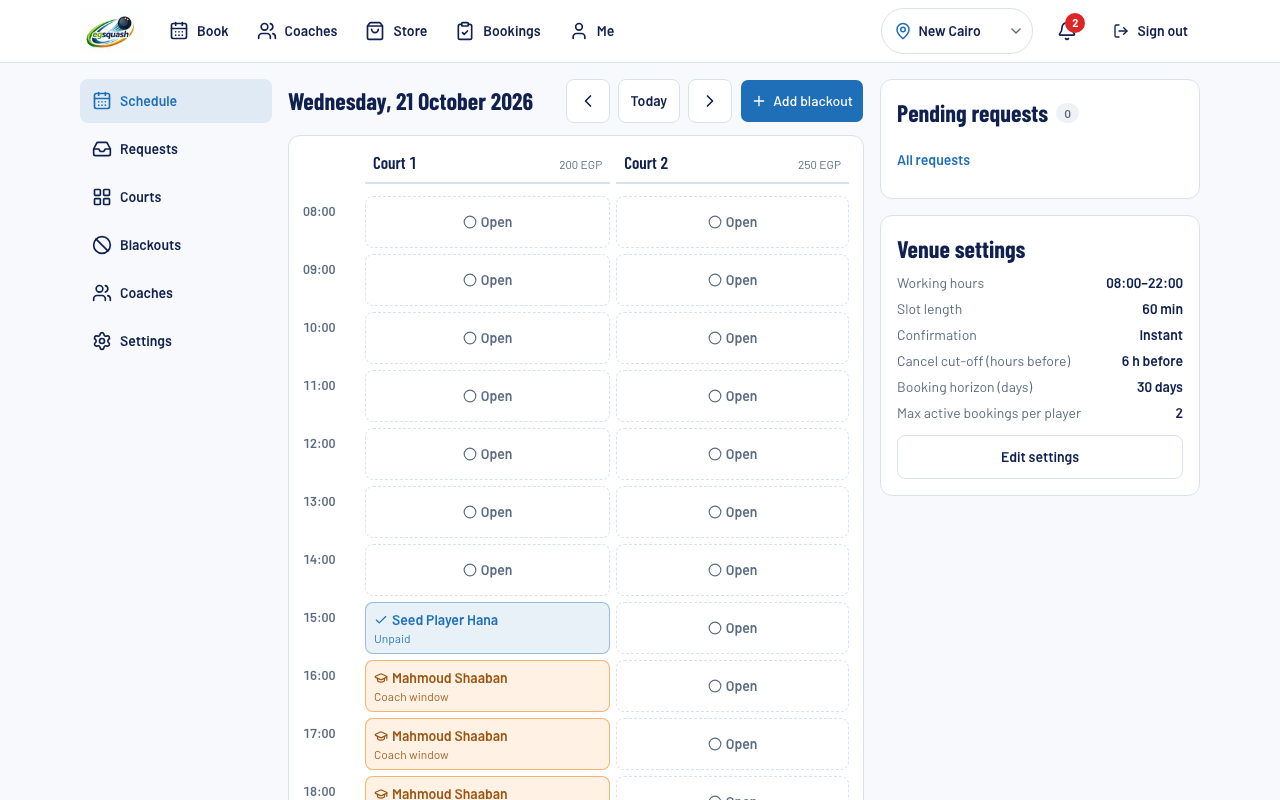Open Seed Player Hana's 15:00 booking

[x=487, y=628]
